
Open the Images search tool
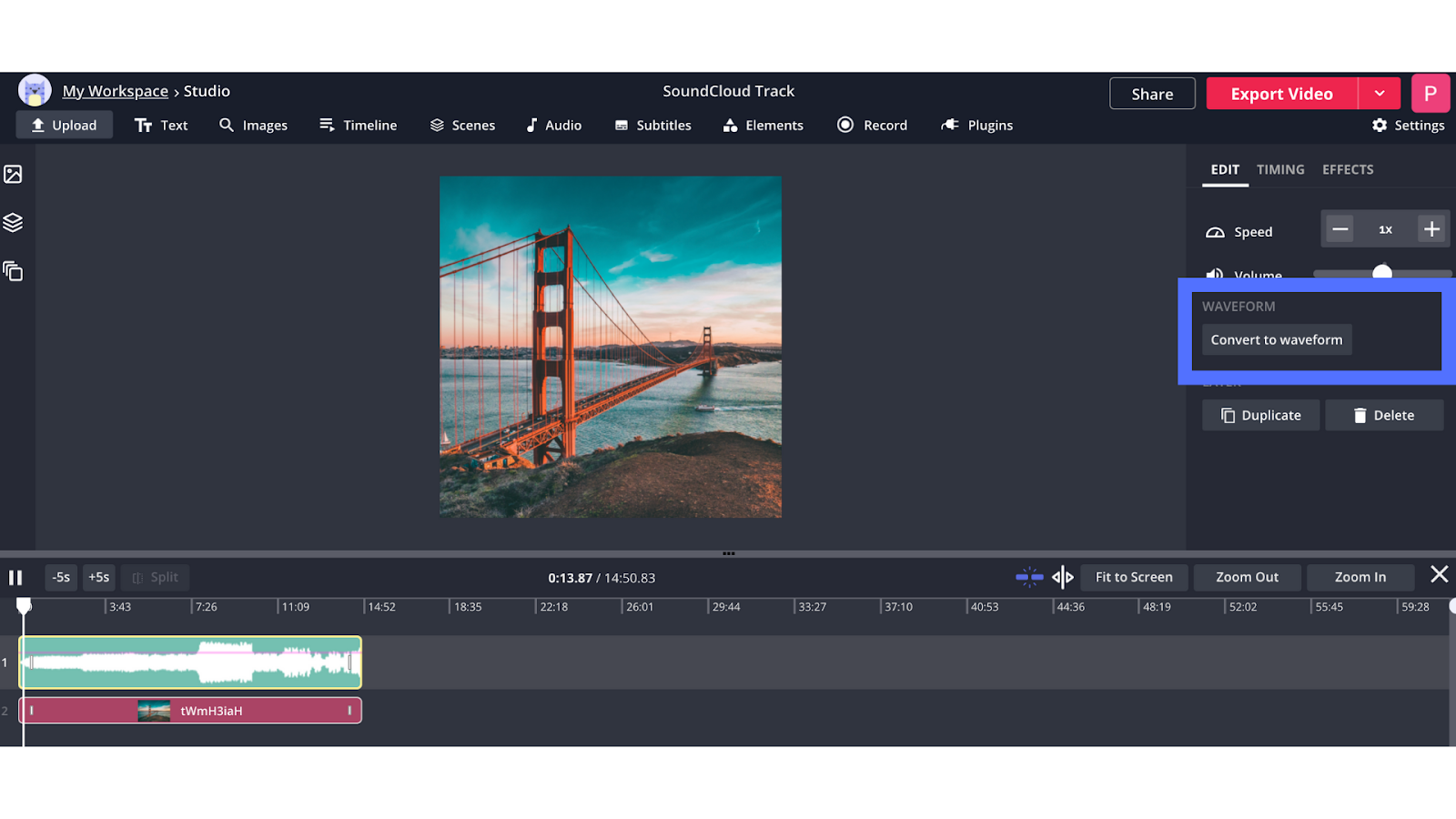(x=253, y=125)
